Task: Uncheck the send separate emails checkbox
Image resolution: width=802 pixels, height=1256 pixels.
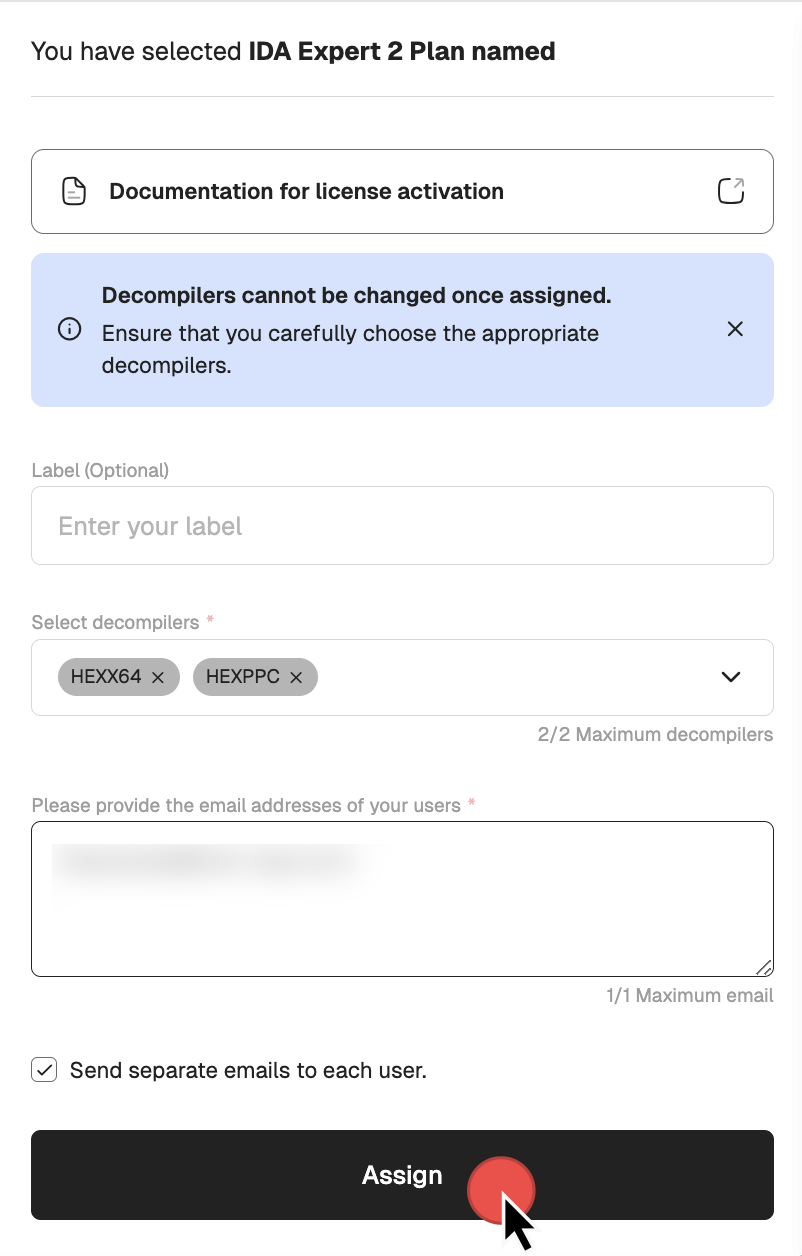Action: click(x=44, y=1070)
